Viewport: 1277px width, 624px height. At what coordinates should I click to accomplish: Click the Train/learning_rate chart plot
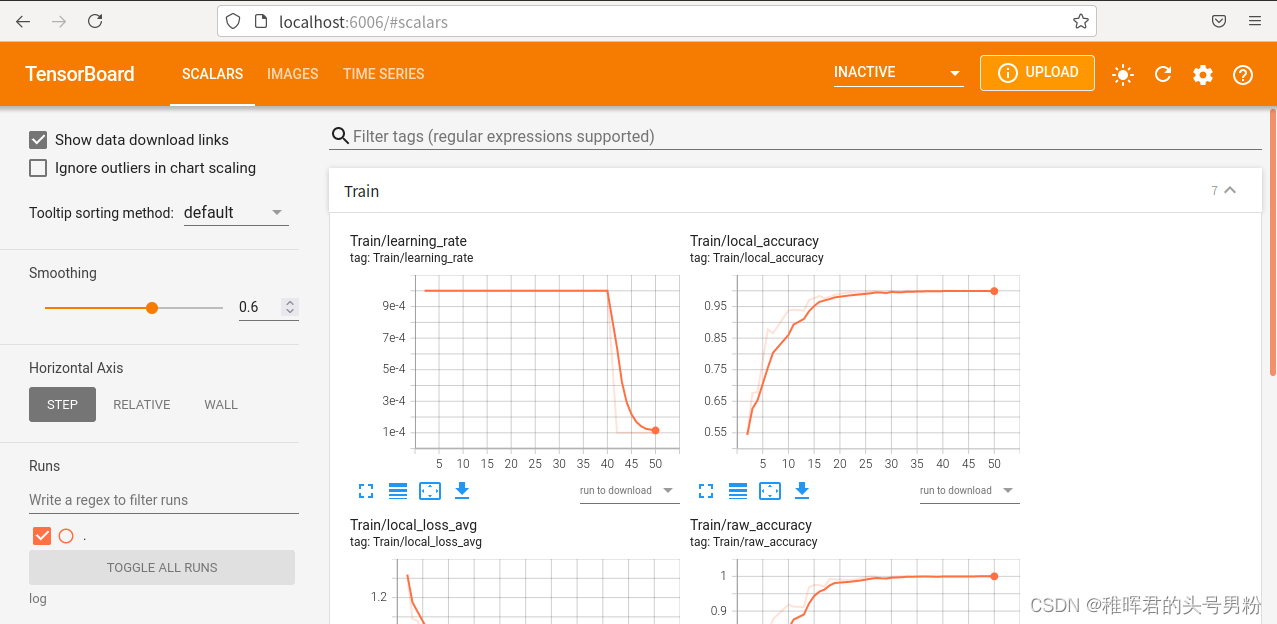[x=546, y=362]
